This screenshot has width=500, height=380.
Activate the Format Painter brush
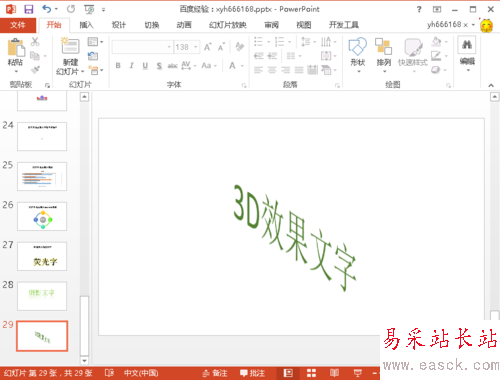click(x=35, y=70)
